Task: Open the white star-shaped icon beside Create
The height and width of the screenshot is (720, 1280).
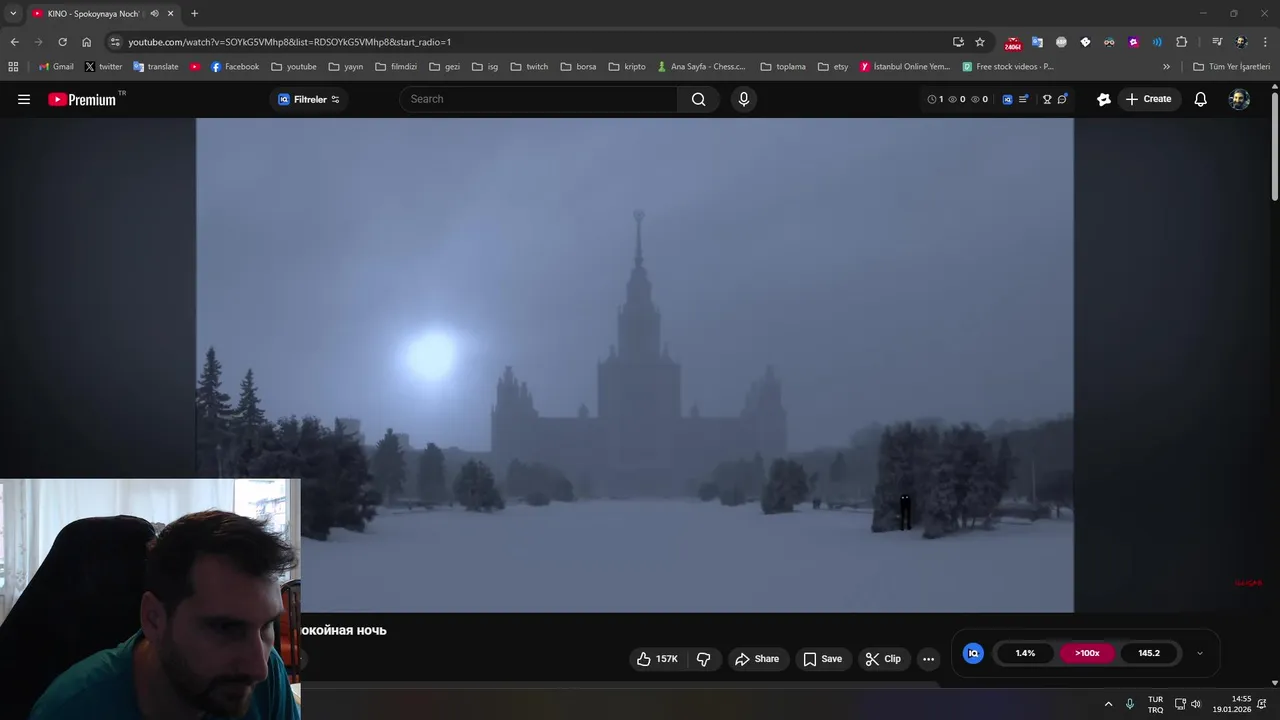Action: click(x=1104, y=99)
